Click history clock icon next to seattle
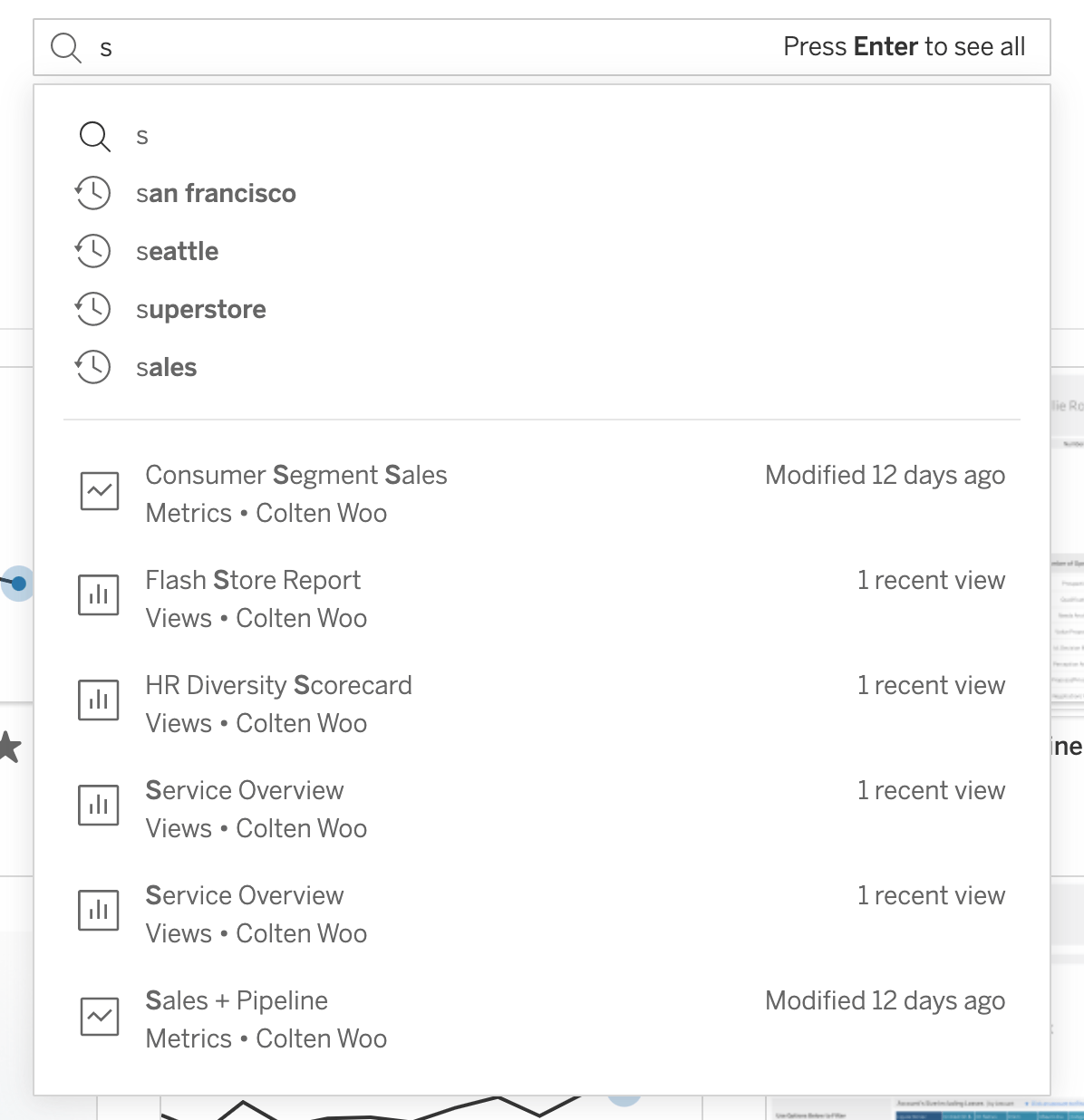The width and height of the screenshot is (1084, 1120). [93, 251]
